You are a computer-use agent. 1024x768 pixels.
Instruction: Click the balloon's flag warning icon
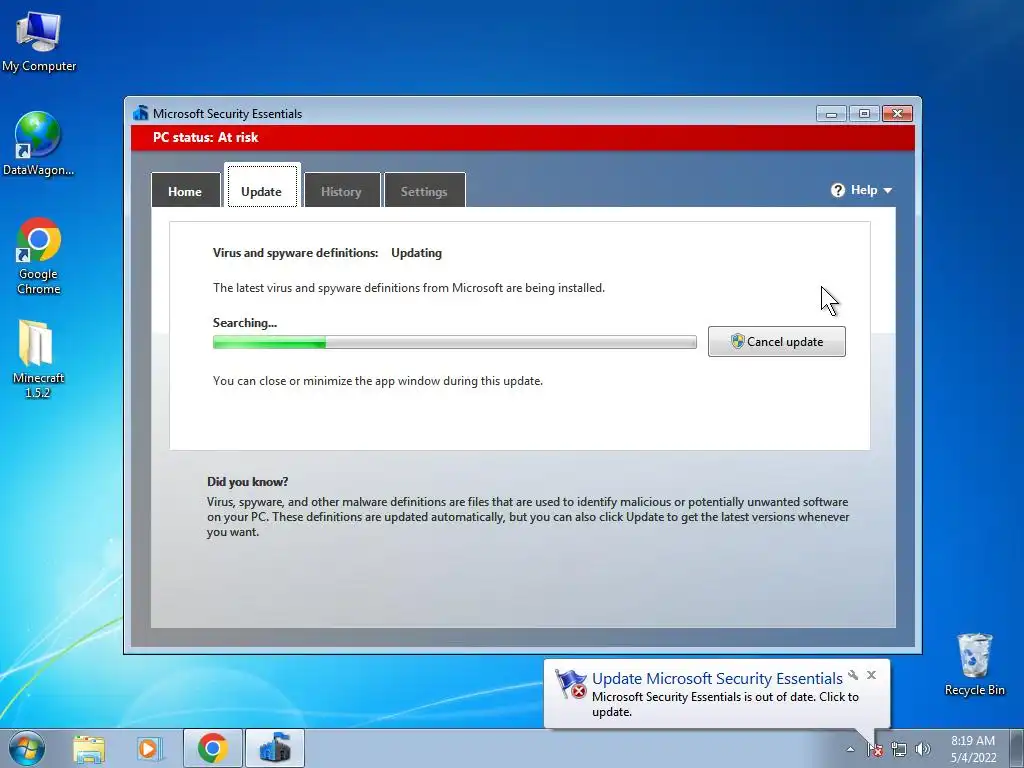coord(571,684)
